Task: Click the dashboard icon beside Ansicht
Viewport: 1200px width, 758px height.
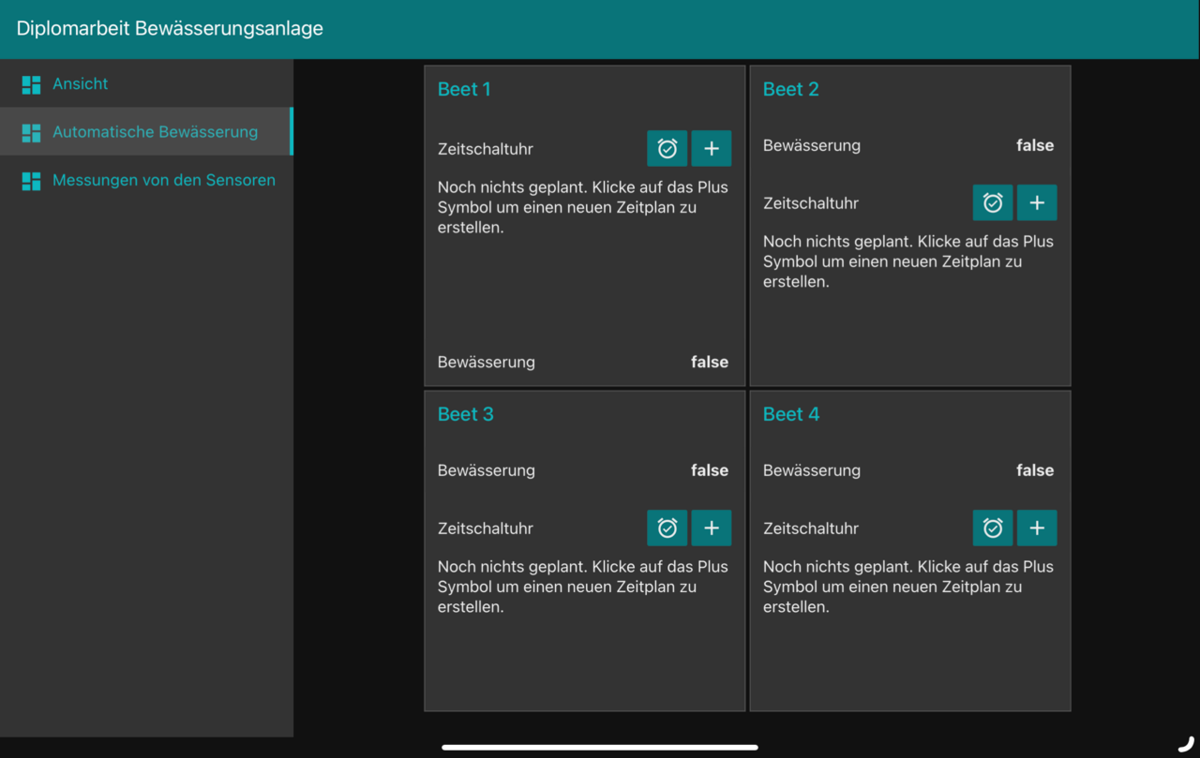Action: click(31, 85)
